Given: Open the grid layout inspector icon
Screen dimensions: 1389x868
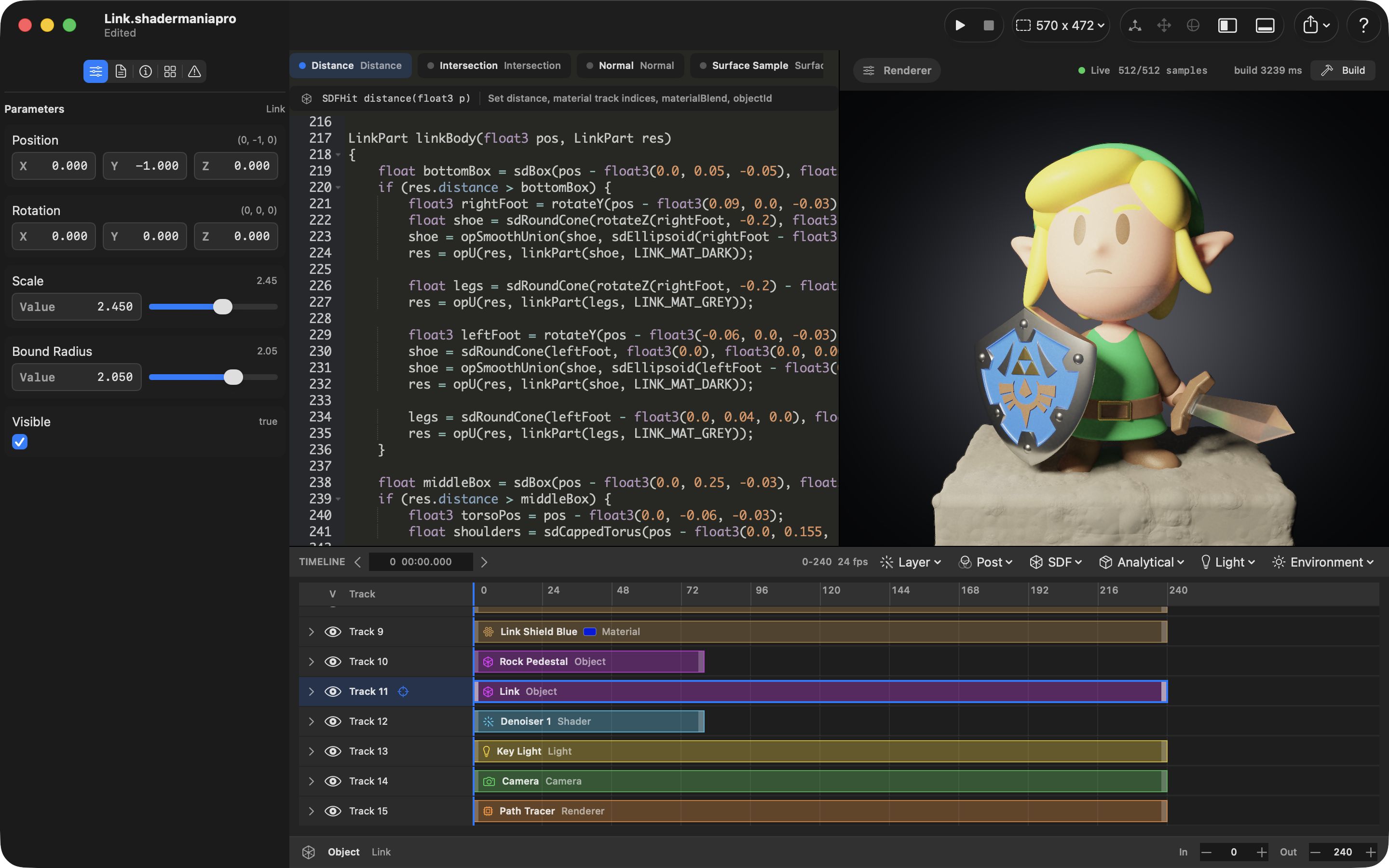Looking at the screenshot, I should (x=170, y=71).
